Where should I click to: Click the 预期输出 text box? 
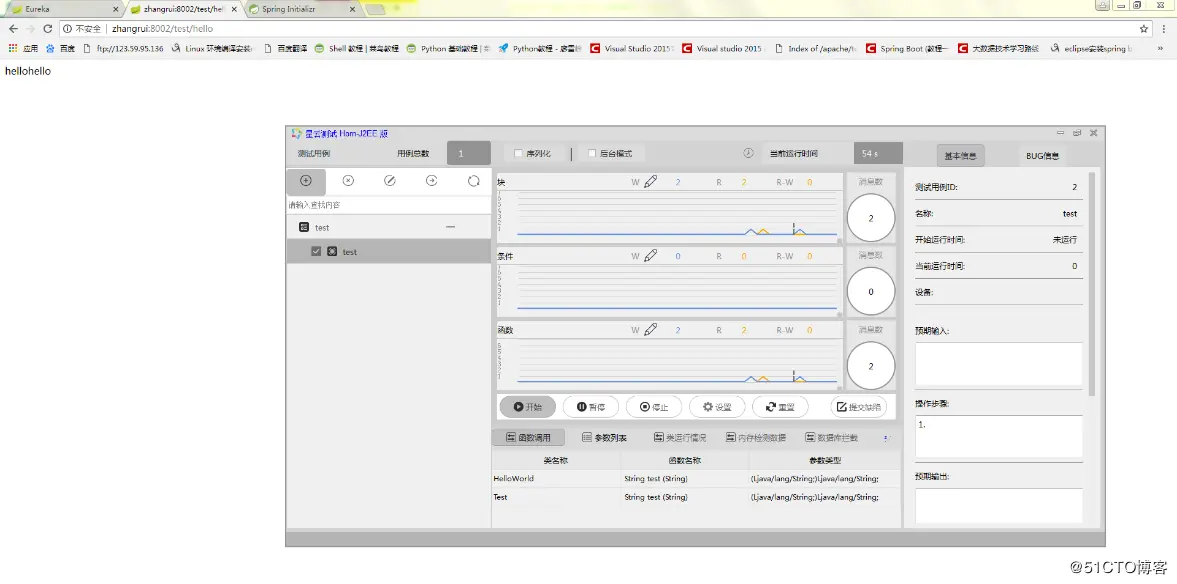(998, 506)
